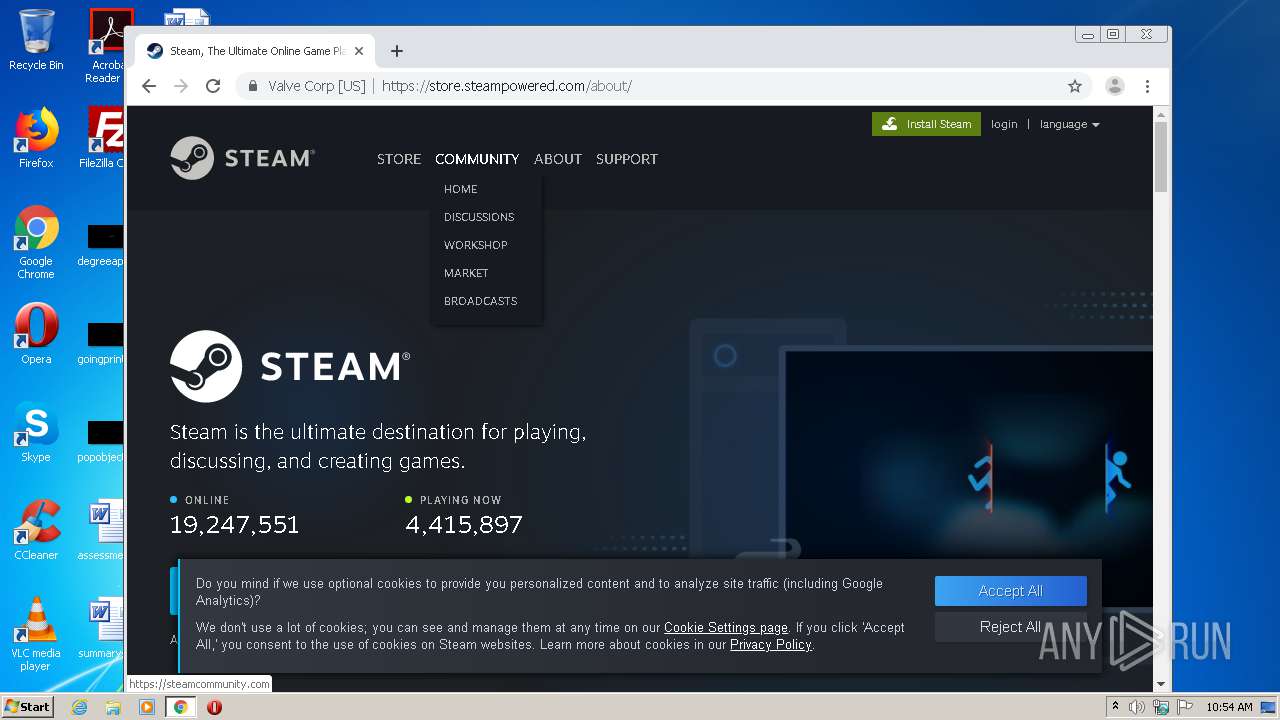Screen dimensions: 1280x720
Task: Close the Steam browser tab
Action: tap(359, 51)
